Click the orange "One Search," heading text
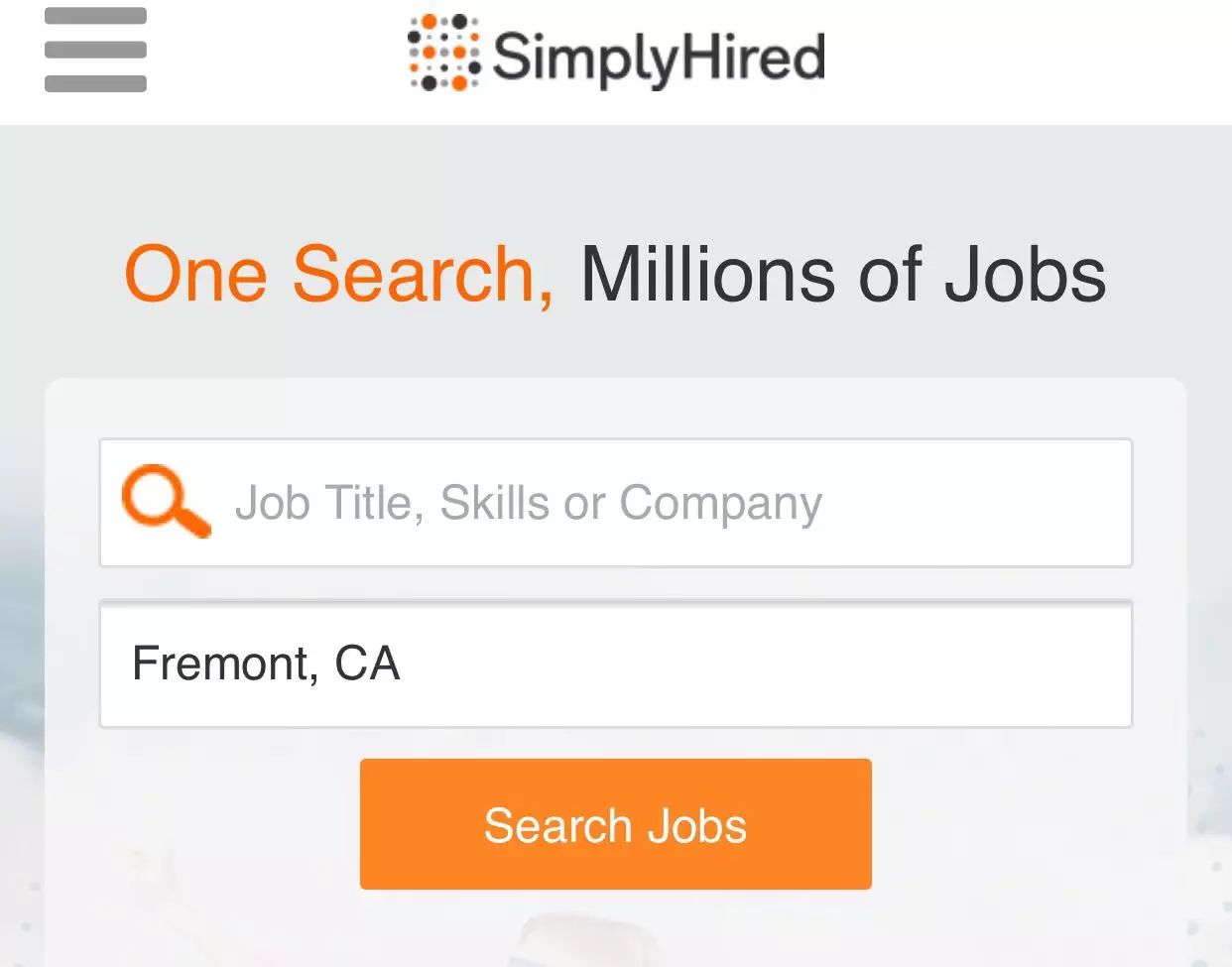 click(x=338, y=274)
